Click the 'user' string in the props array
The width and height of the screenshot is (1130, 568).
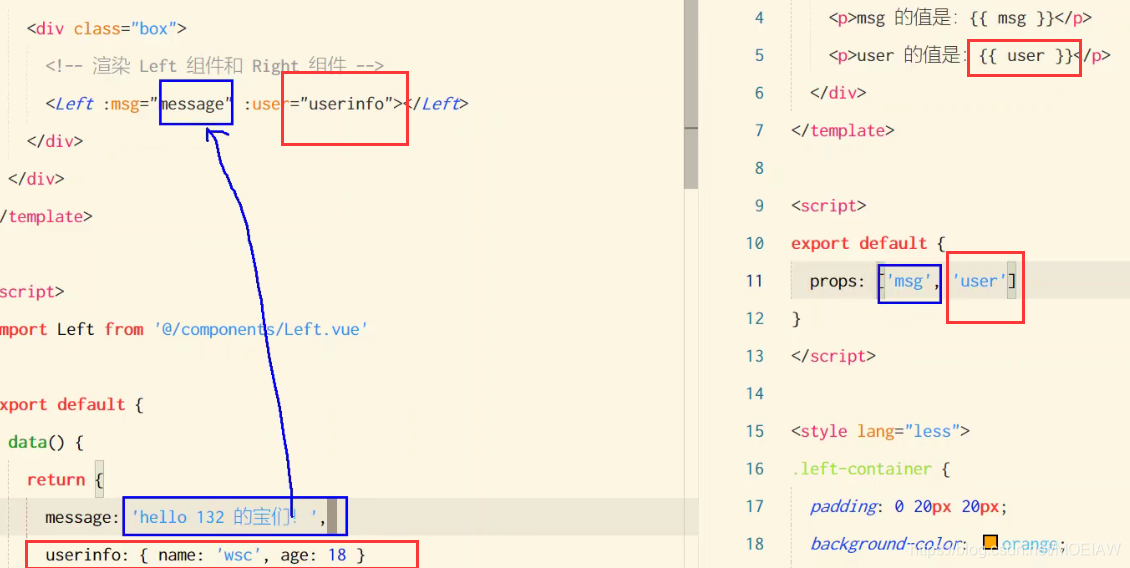(x=979, y=280)
